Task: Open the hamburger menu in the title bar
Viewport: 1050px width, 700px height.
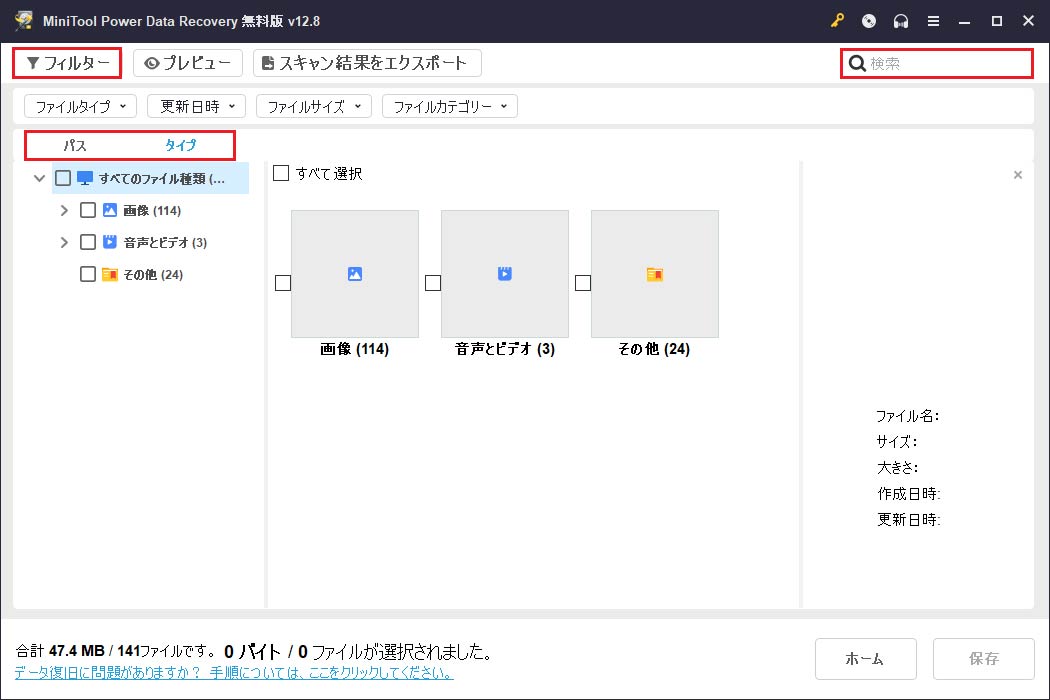Action: [934, 20]
